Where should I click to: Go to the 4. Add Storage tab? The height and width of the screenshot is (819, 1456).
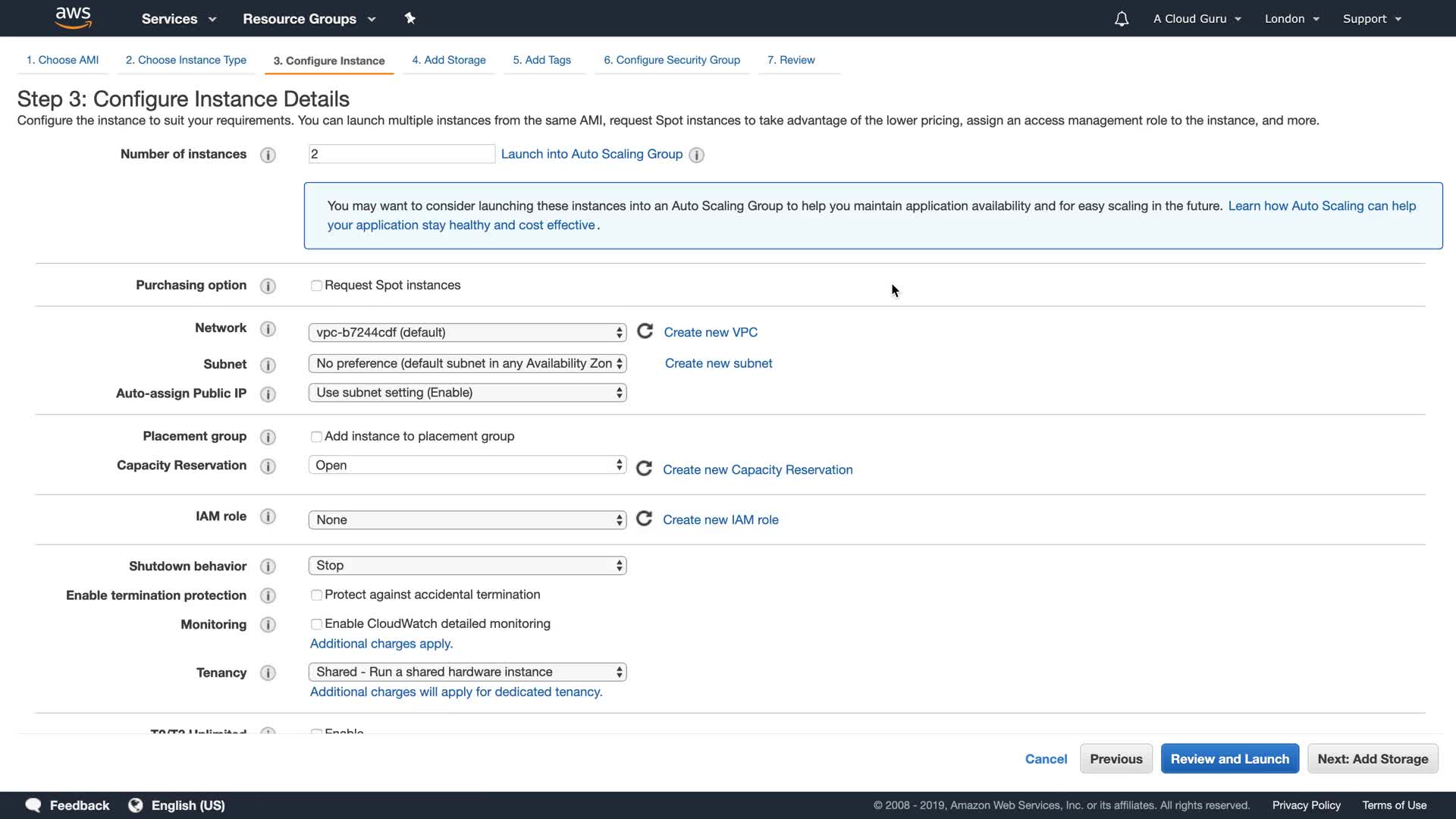(448, 60)
